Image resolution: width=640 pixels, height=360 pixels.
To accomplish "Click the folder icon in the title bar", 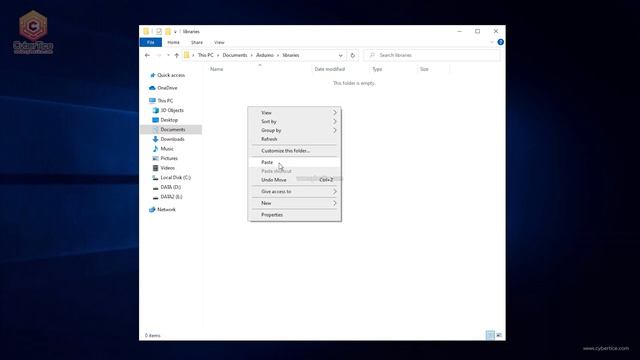I will [146, 31].
